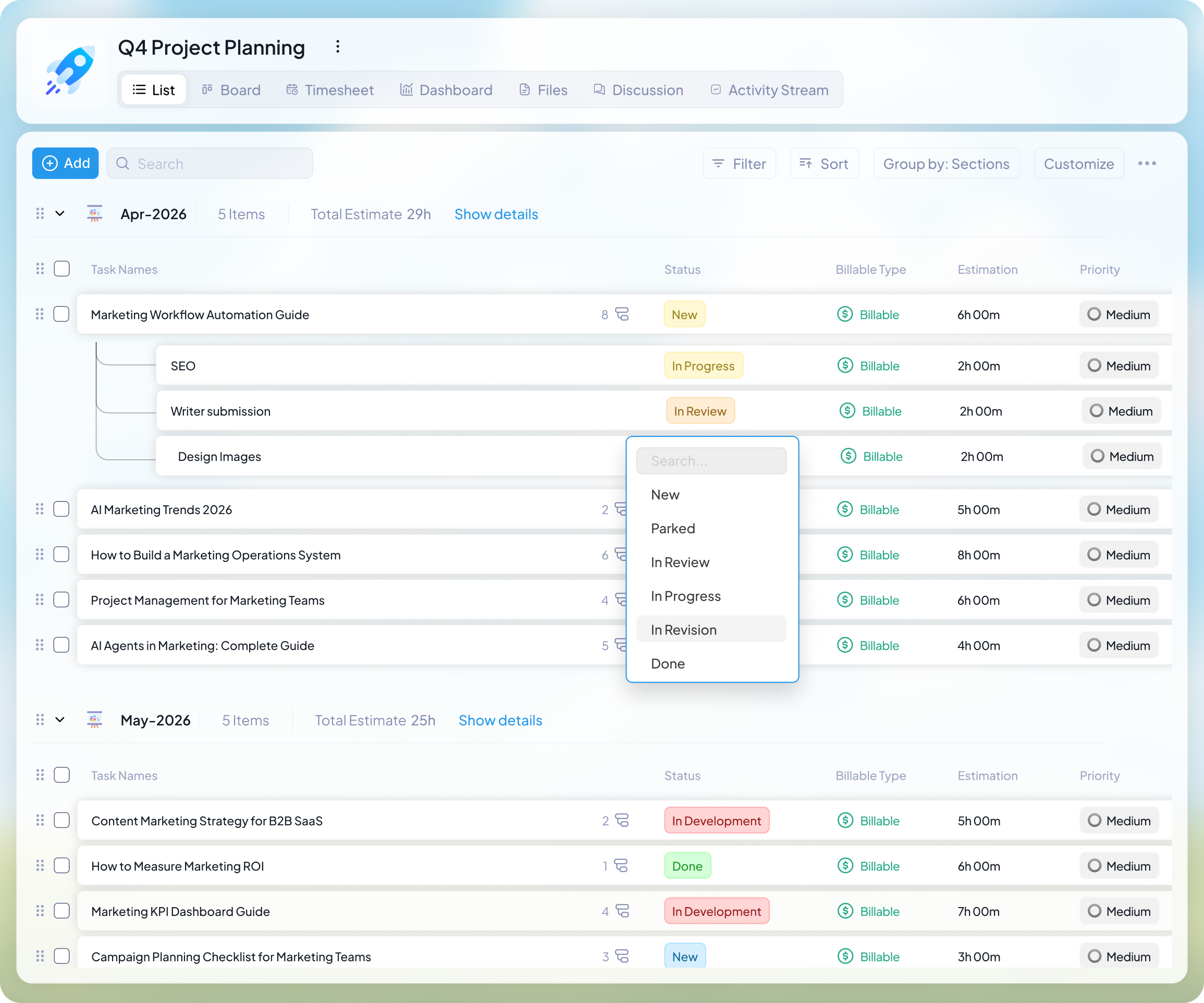The height and width of the screenshot is (1003, 1204).
Task: Open subtasks icon for Content Marketing Strategy row
Action: 622,821
